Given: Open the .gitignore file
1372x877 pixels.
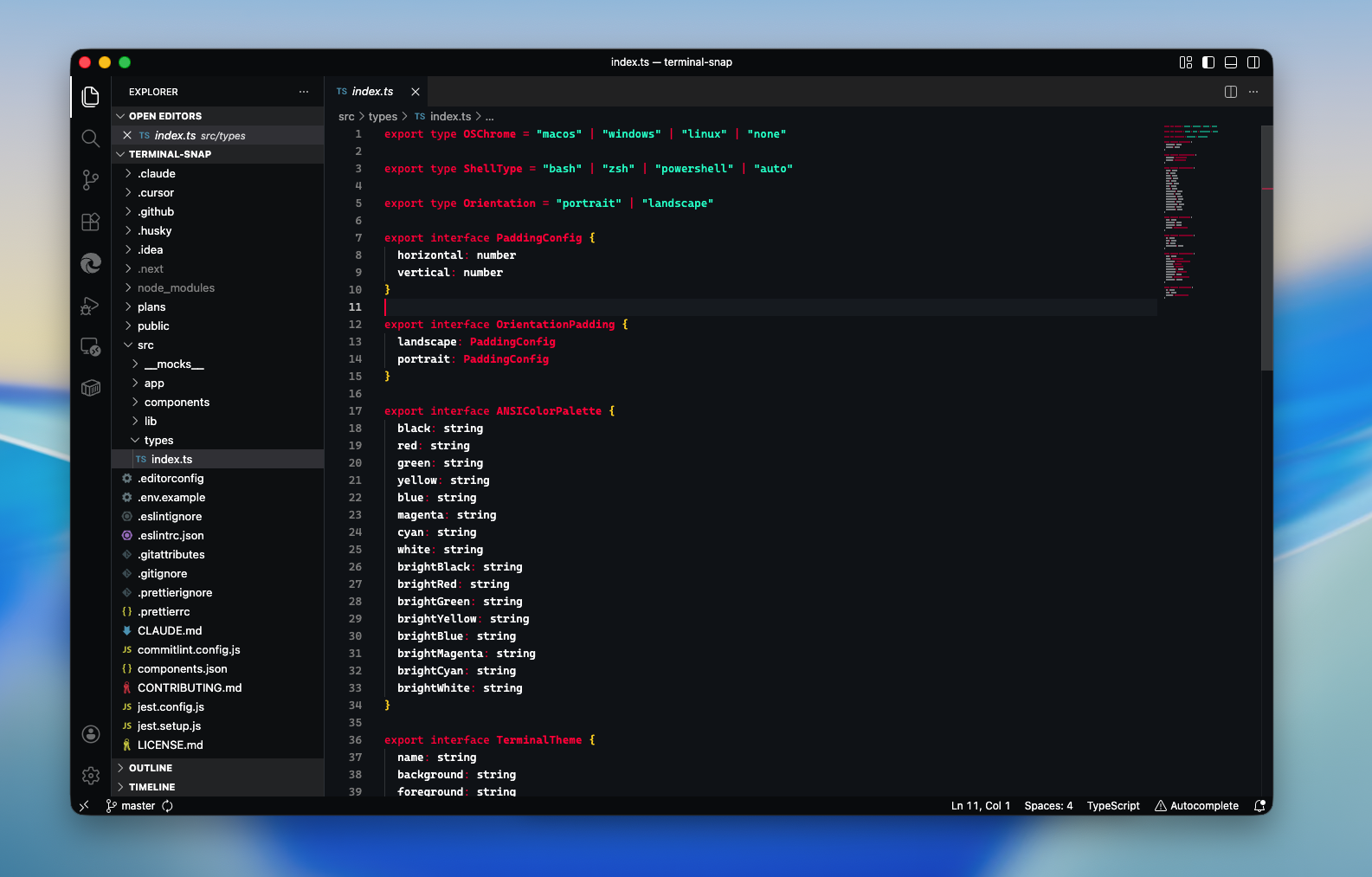Looking at the screenshot, I should point(218,574).
